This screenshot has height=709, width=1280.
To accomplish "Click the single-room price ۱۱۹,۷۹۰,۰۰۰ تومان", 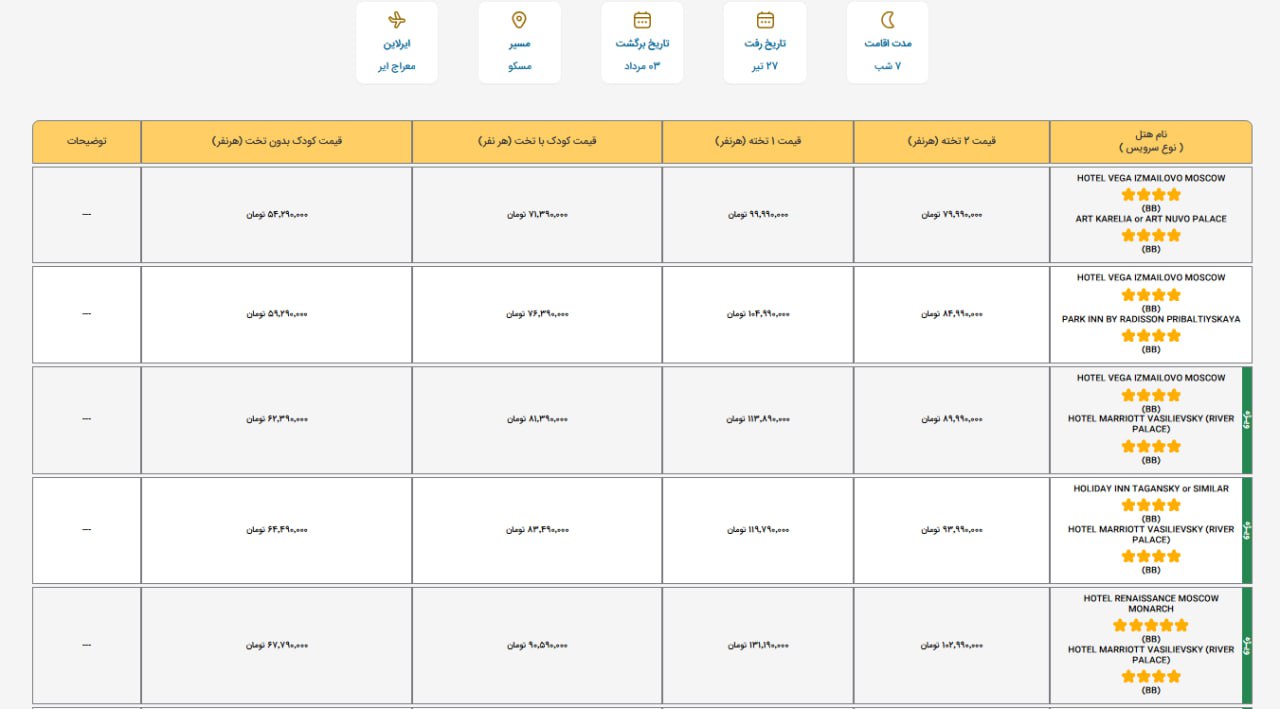I will pos(758,530).
